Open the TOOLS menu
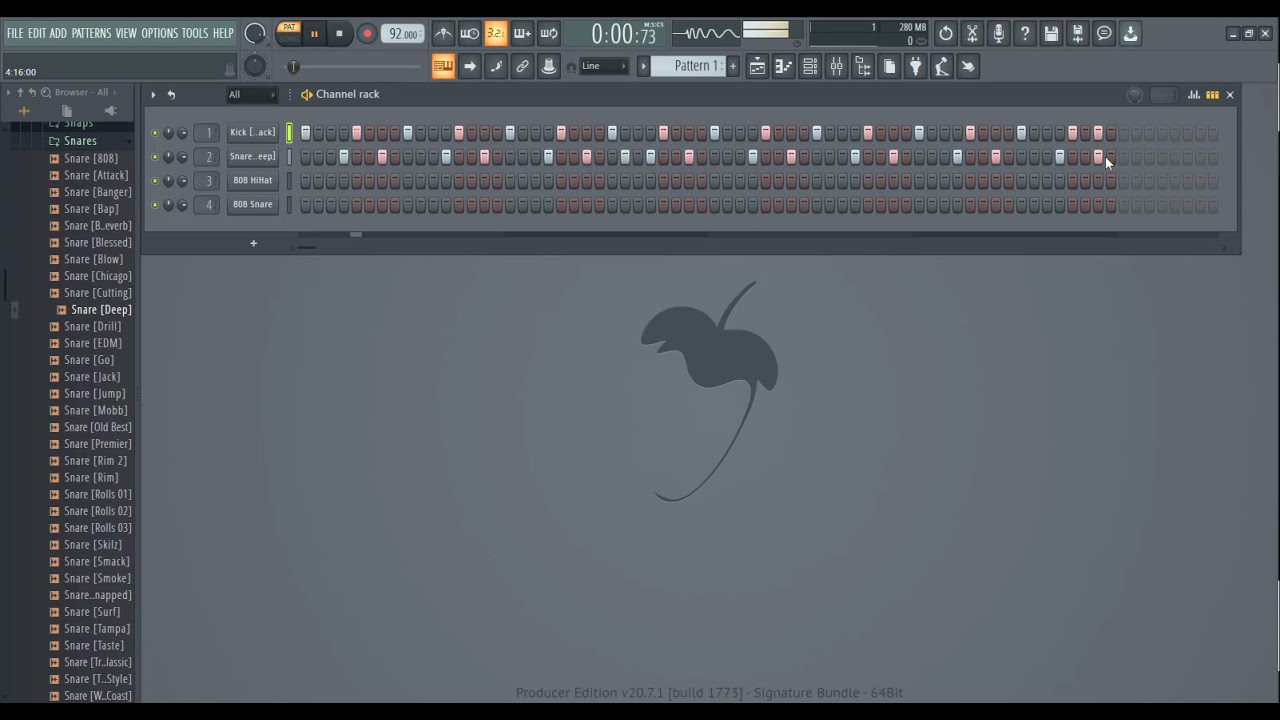1280x720 pixels. [195, 33]
